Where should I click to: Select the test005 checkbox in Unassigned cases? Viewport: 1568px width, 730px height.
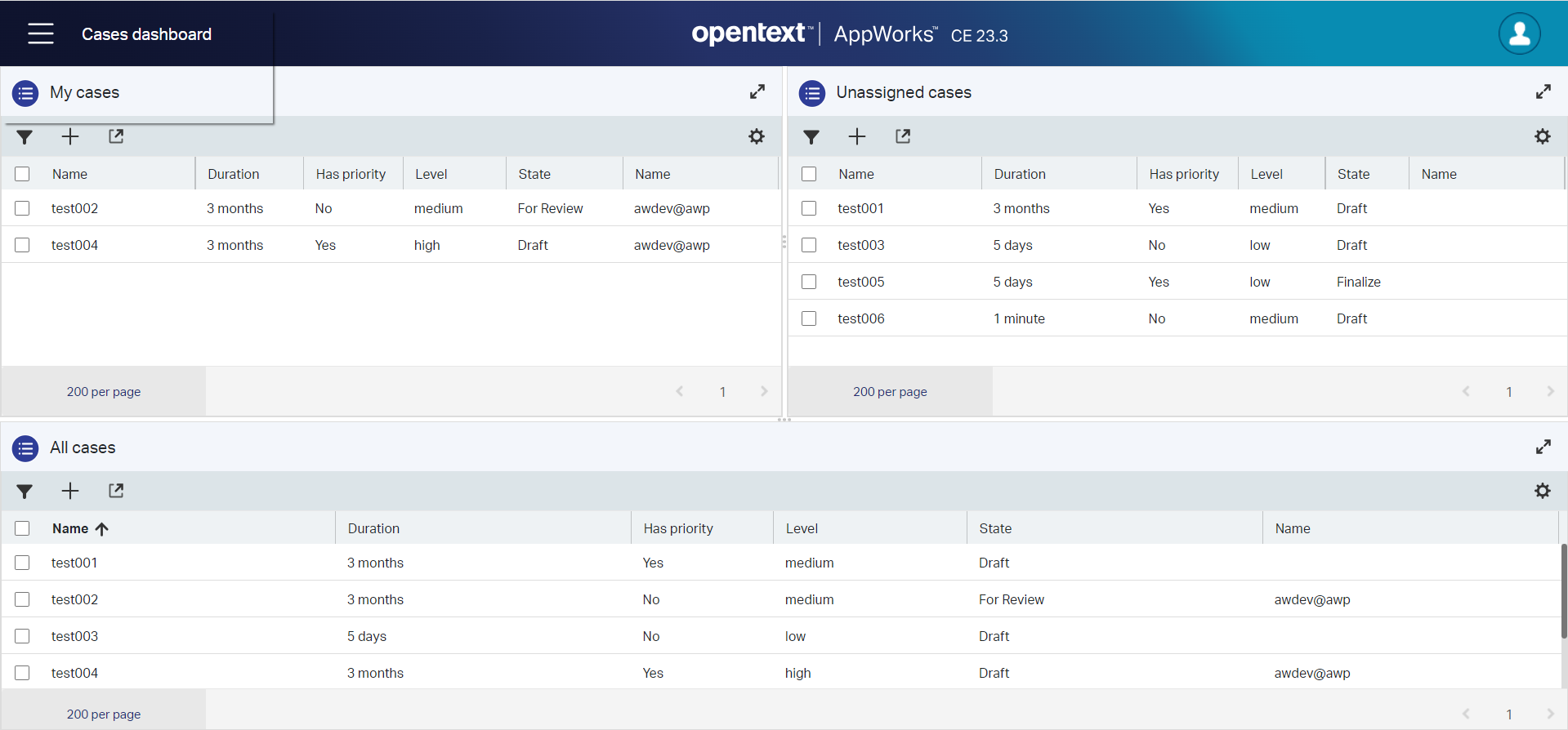pyautogui.click(x=809, y=282)
